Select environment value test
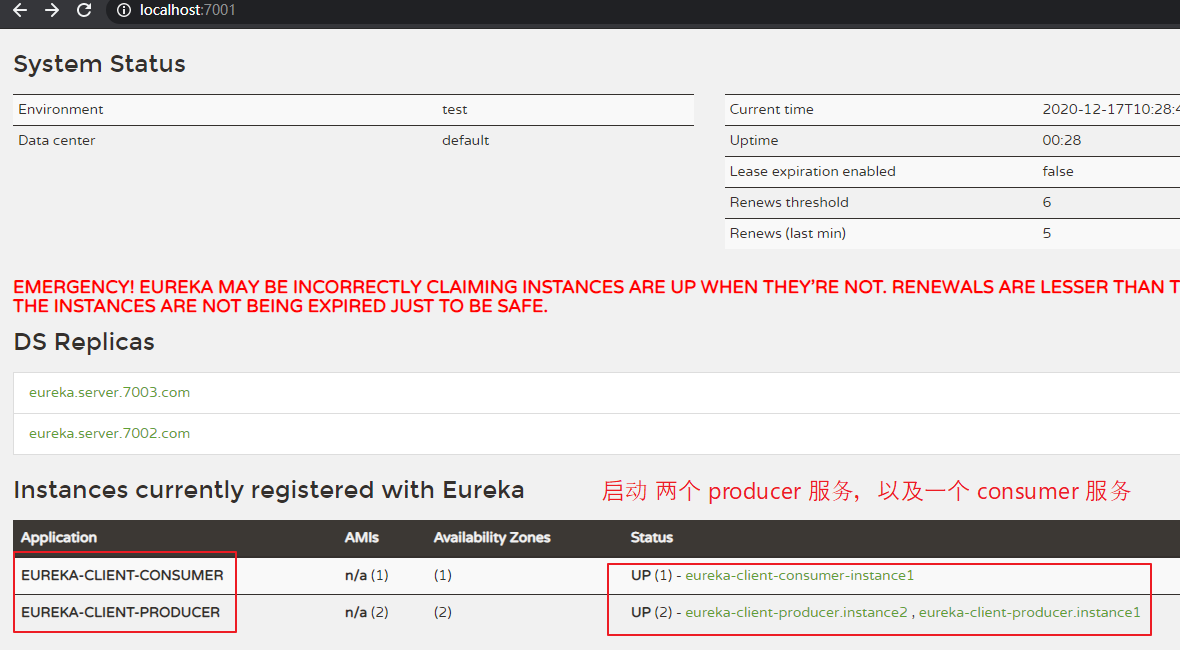 [455, 110]
